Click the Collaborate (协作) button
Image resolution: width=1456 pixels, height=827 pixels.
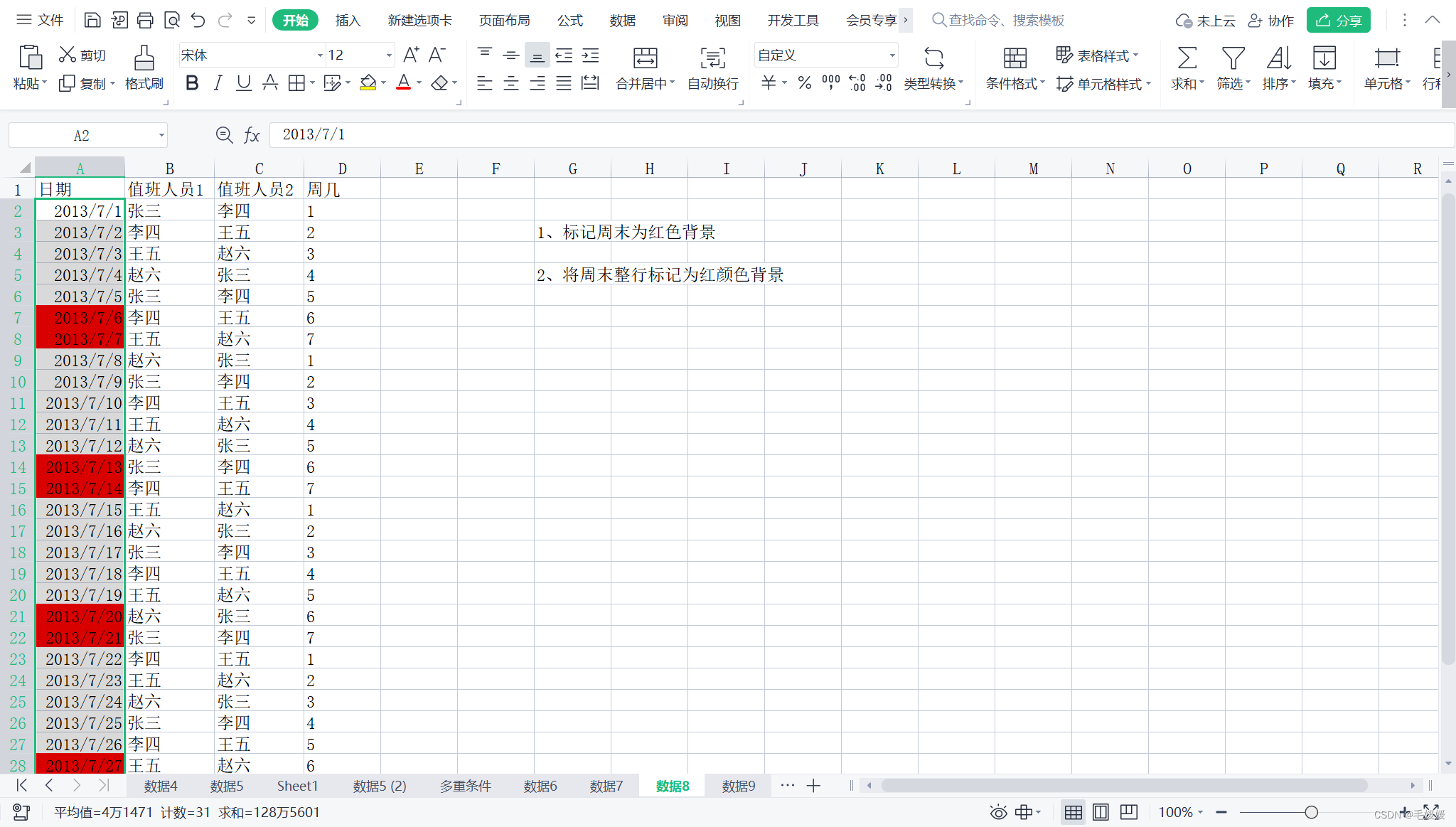point(1271,20)
